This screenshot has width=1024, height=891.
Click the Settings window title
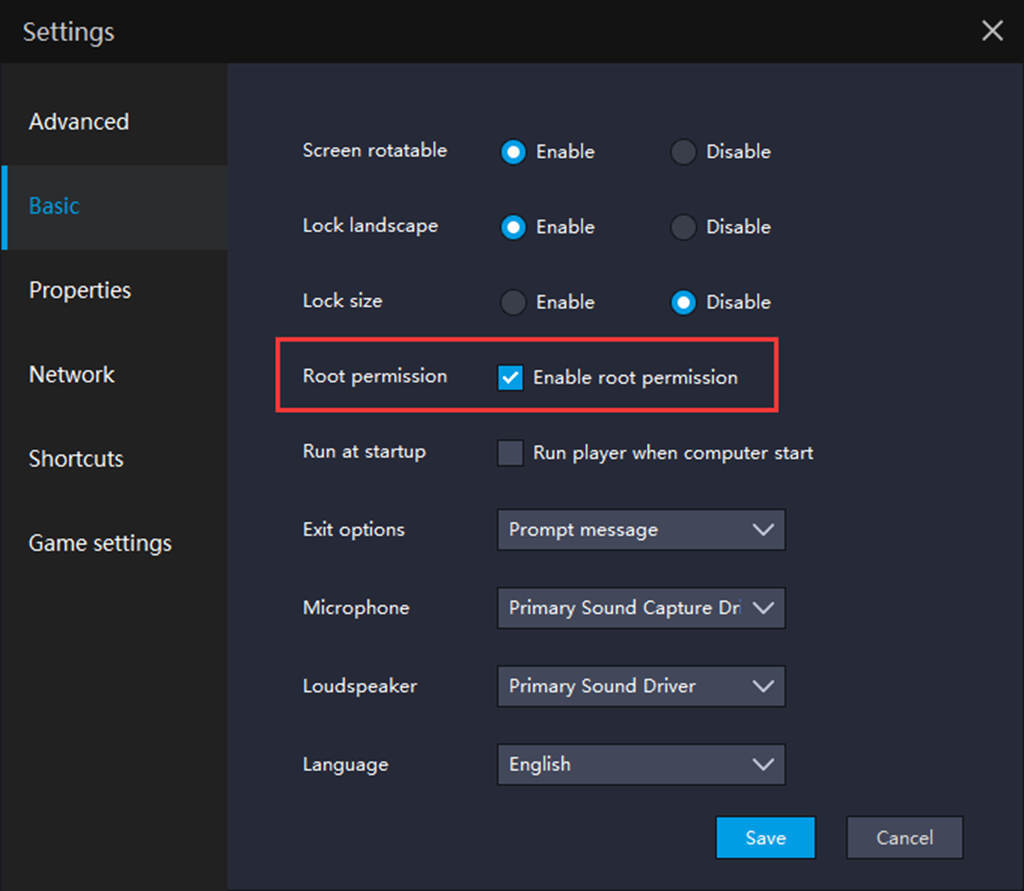pos(69,32)
